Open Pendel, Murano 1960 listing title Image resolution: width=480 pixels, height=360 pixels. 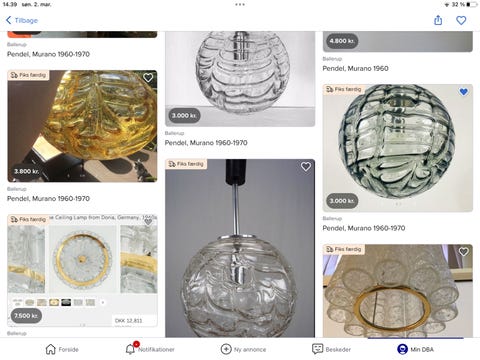pos(355,68)
